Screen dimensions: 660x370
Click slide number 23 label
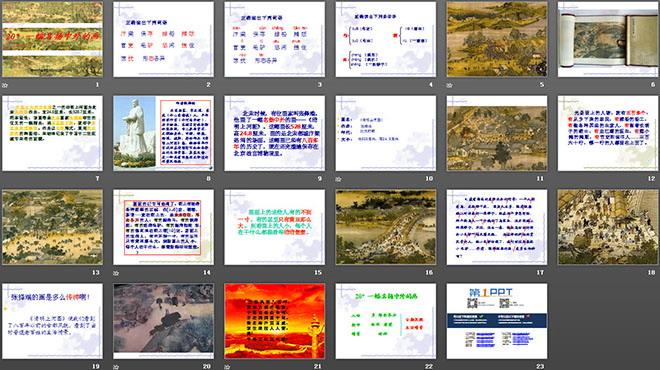(540, 367)
